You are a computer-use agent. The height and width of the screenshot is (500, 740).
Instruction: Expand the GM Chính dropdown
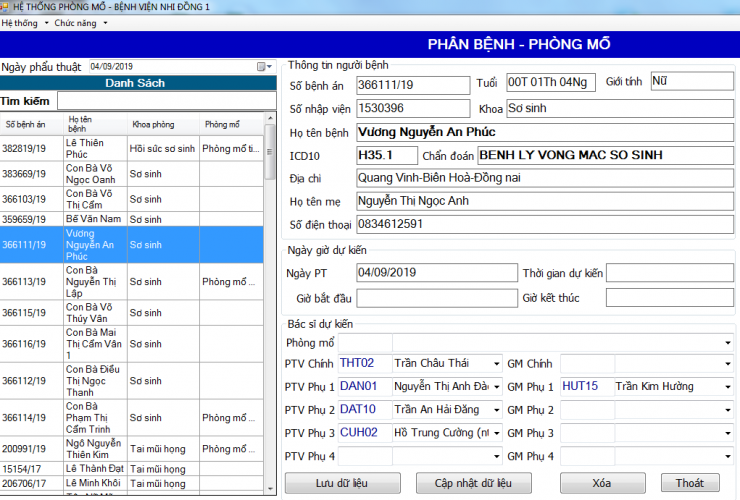pos(728,364)
